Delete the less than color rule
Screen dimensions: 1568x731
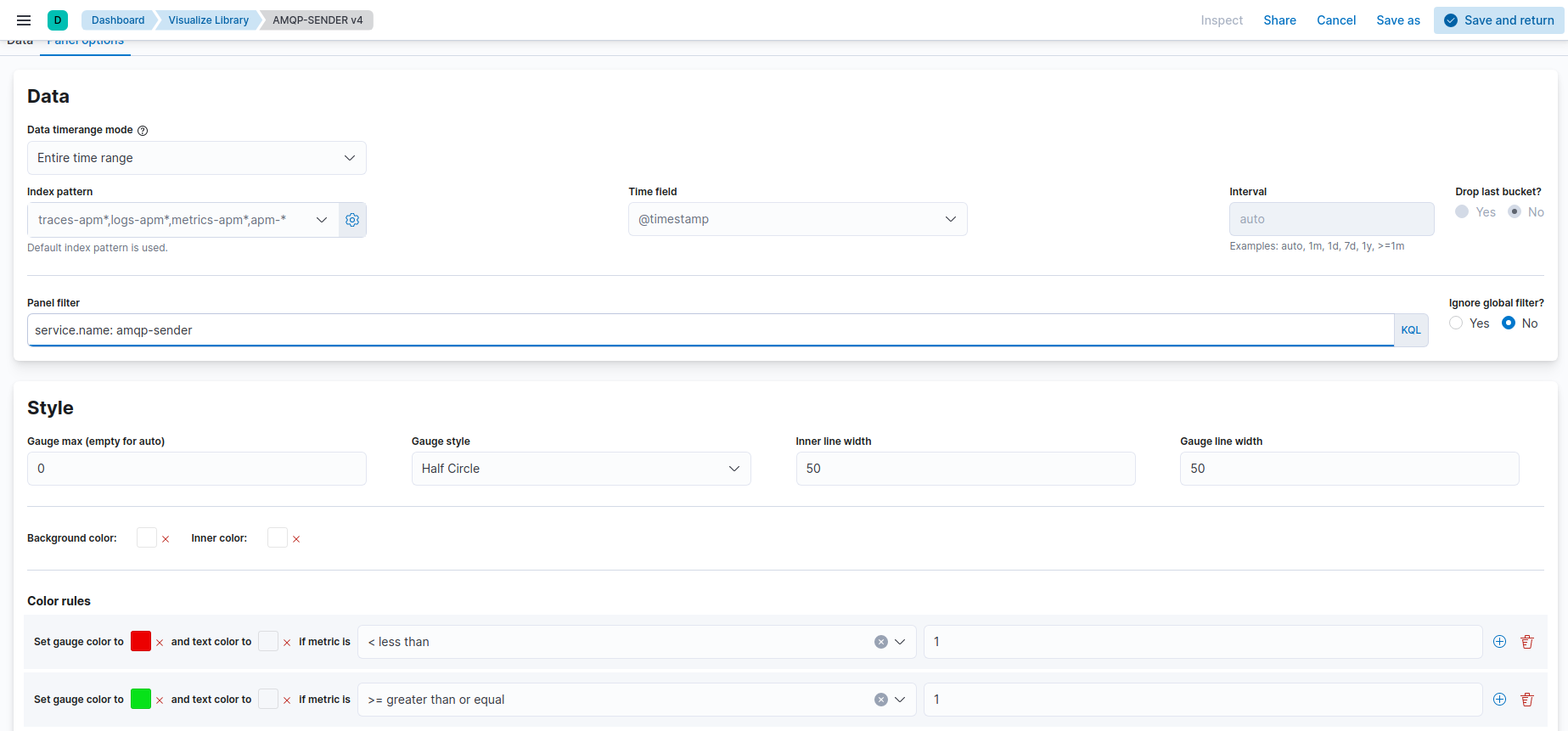[1527, 642]
